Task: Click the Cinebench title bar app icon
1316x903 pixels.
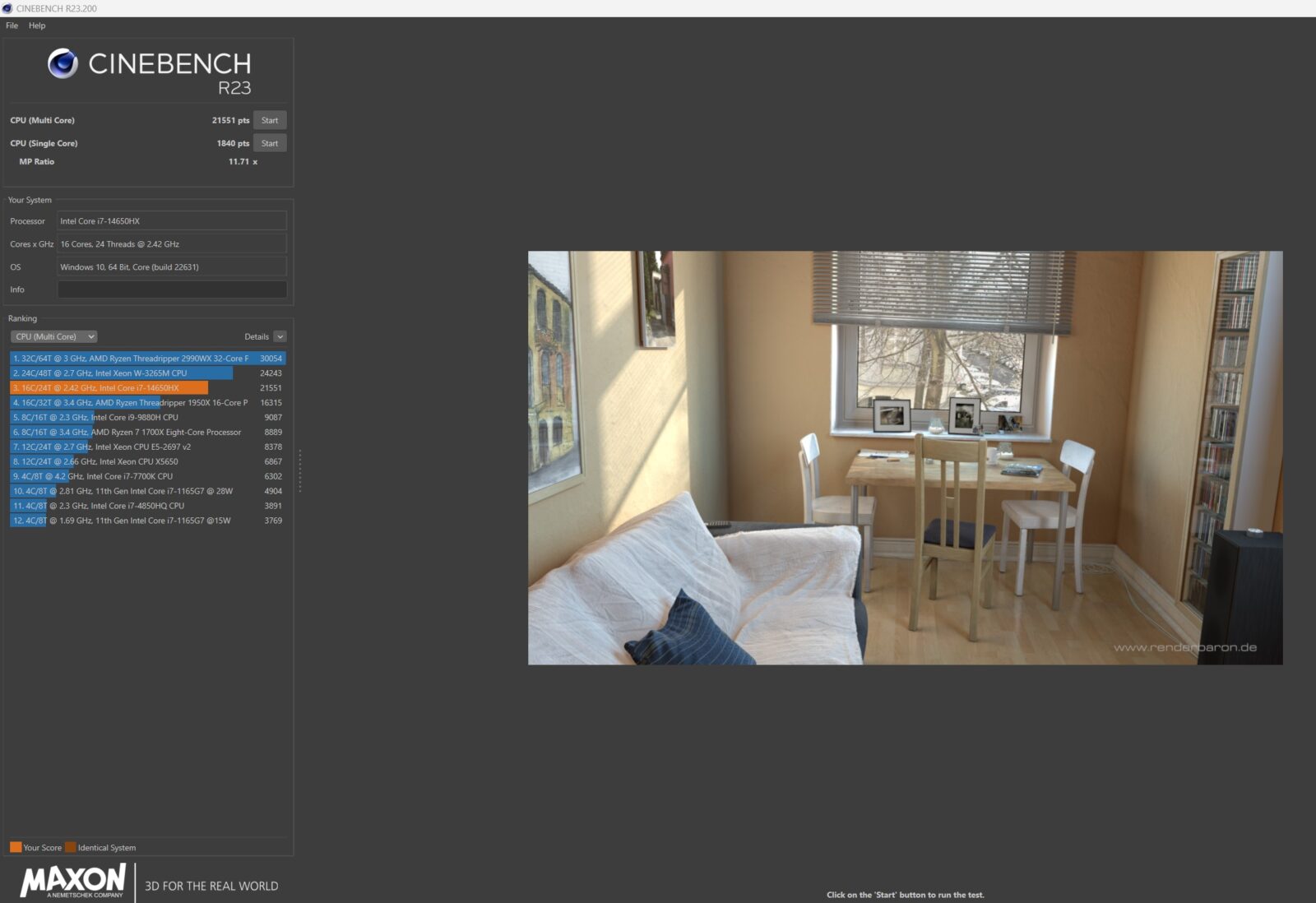Action: click(x=7, y=8)
